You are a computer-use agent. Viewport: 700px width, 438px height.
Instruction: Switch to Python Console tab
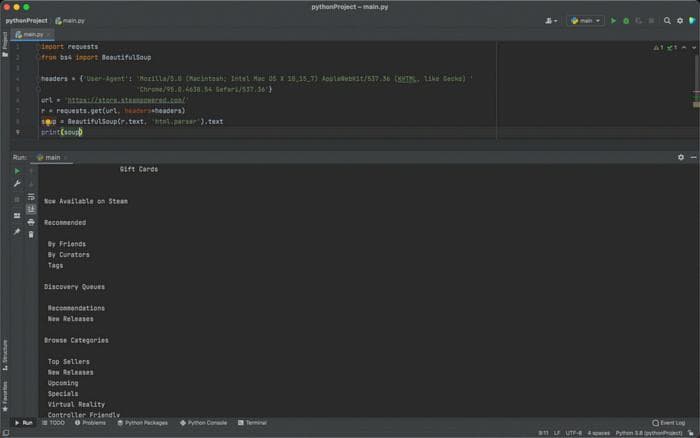point(203,423)
